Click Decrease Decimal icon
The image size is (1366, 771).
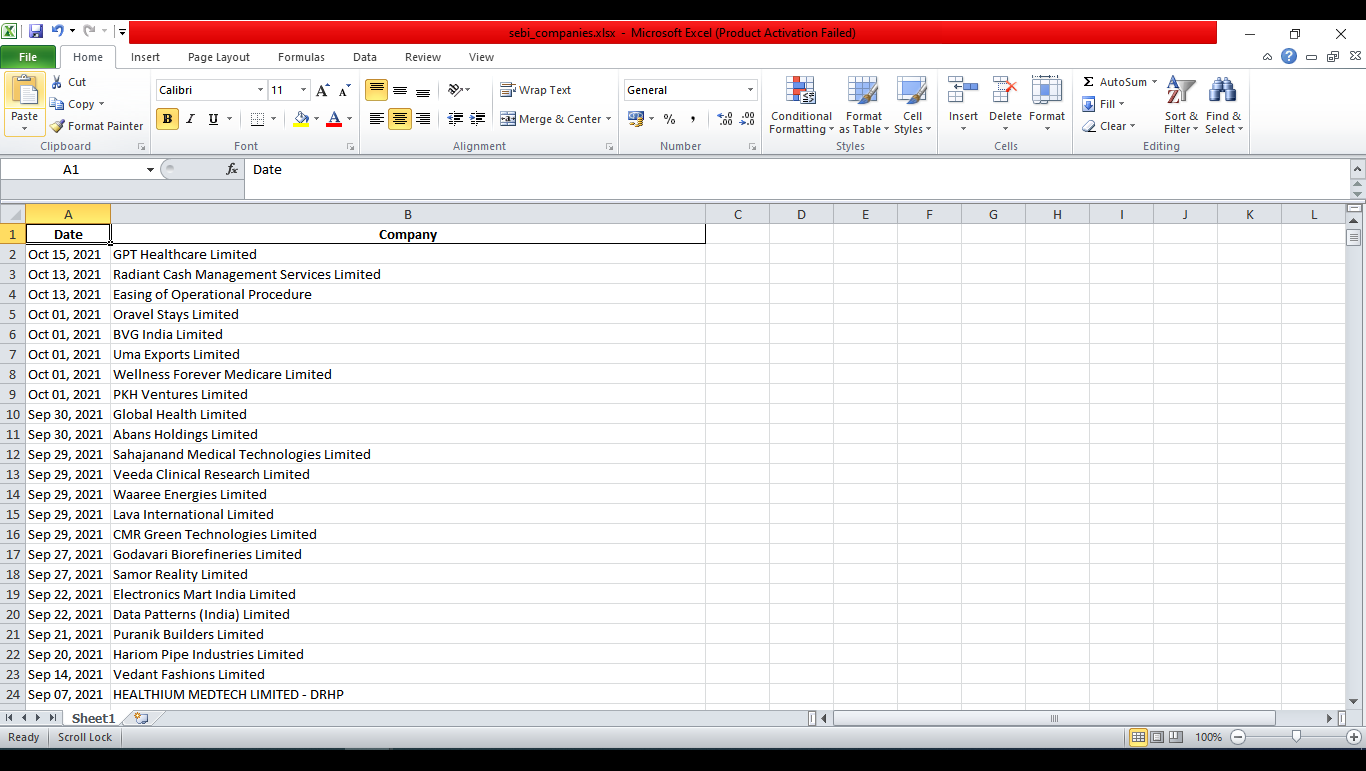click(x=747, y=119)
